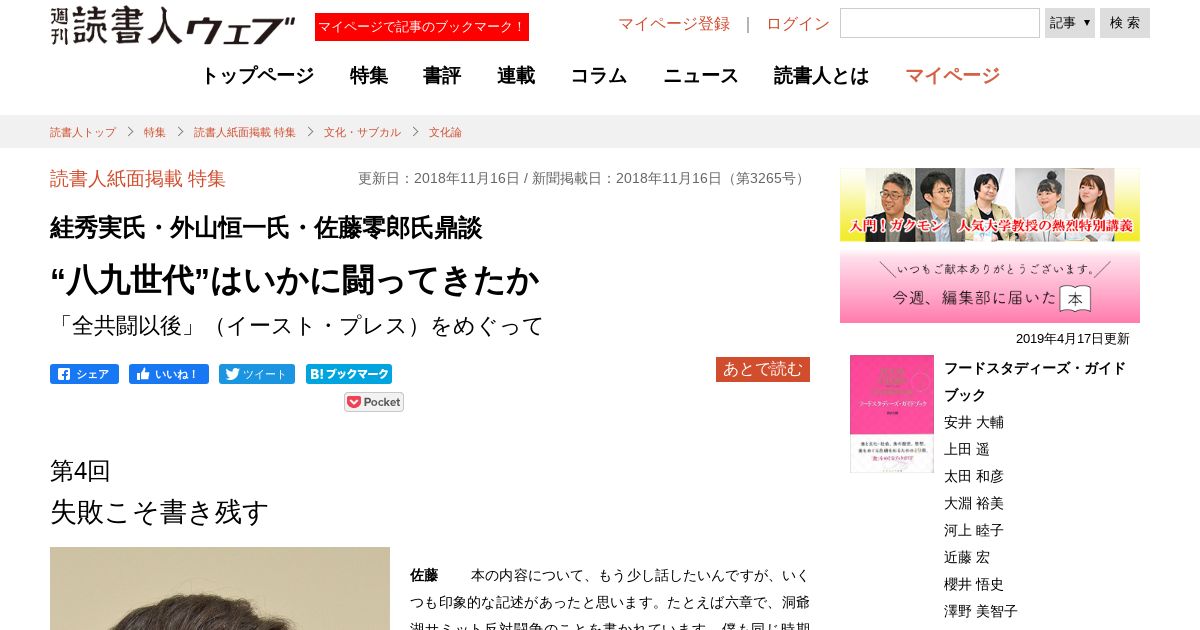1200x630 pixels.
Task: Open 連載 in main navigation
Action: point(516,75)
